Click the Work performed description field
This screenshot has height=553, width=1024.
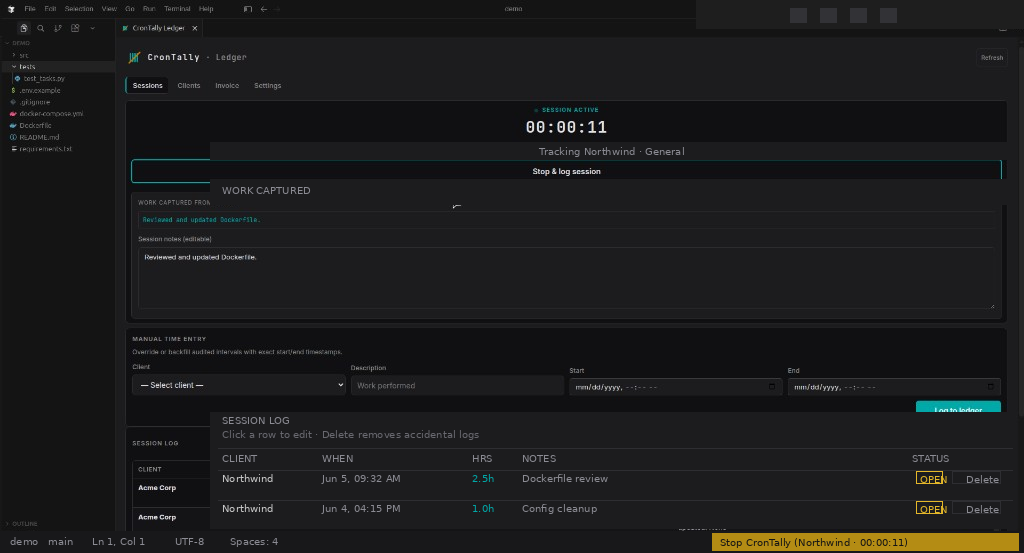(x=457, y=385)
